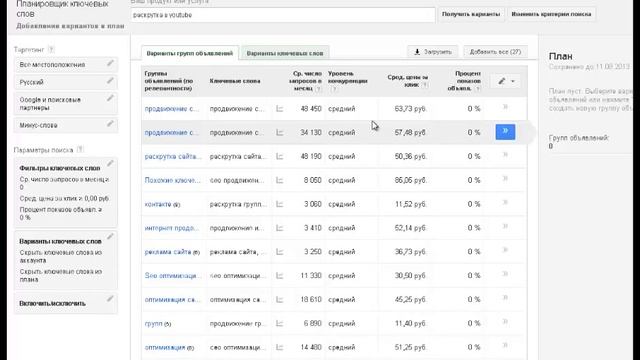Show trend chart icon for раскрутка сайта row
Screen dimensions: 640x360
(x=280, y=156)
